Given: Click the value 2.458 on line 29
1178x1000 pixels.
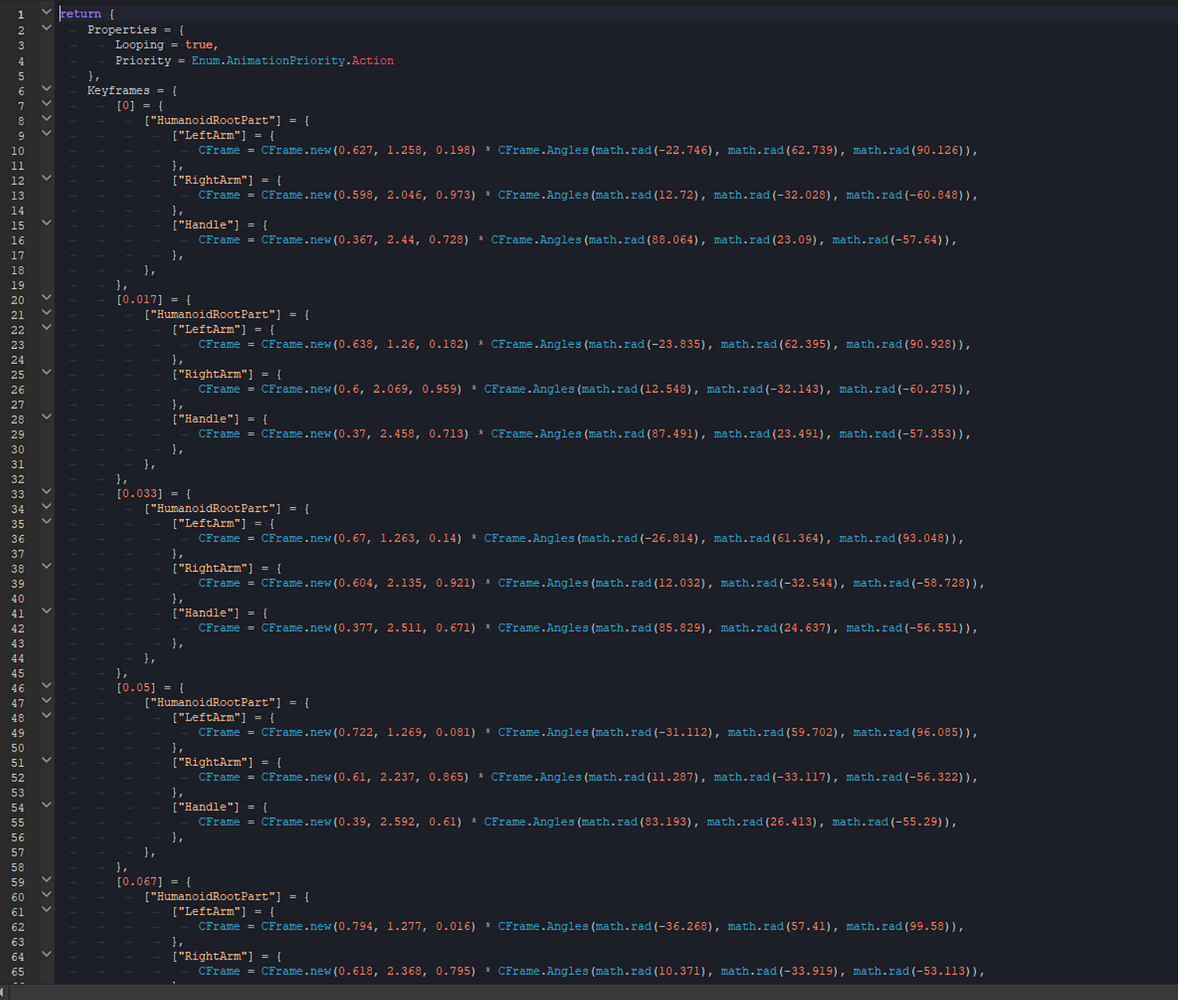Looking at the screenshot, I should (397, 434).
